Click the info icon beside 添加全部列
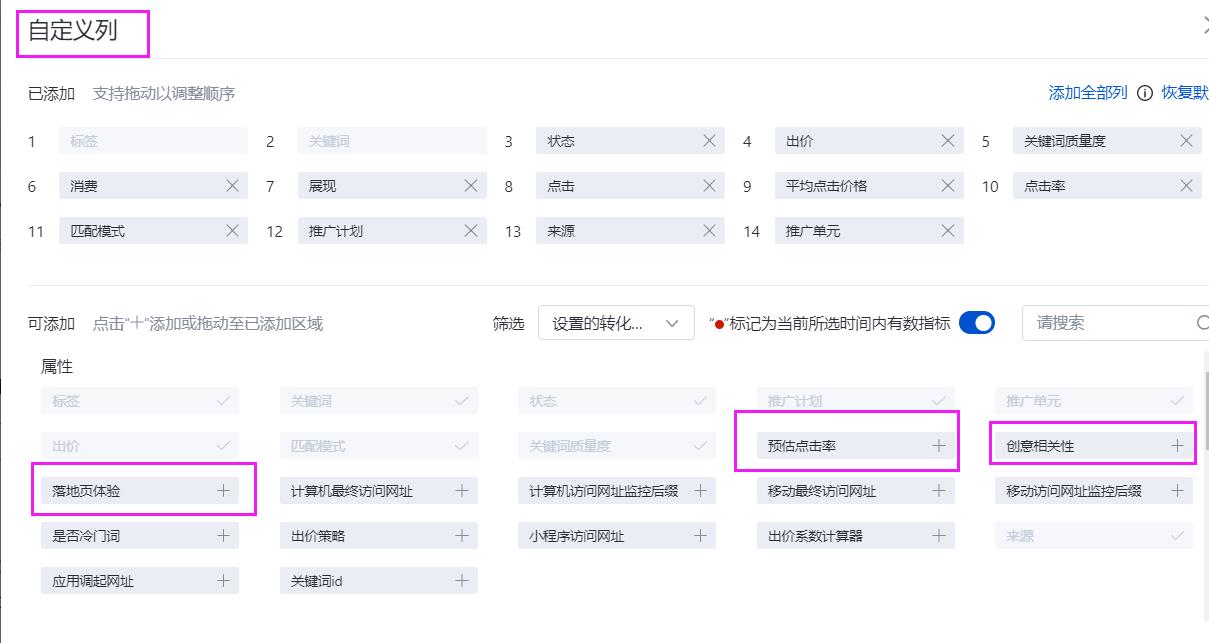This screenshot has height=643, width=1209. [1145, 93]
